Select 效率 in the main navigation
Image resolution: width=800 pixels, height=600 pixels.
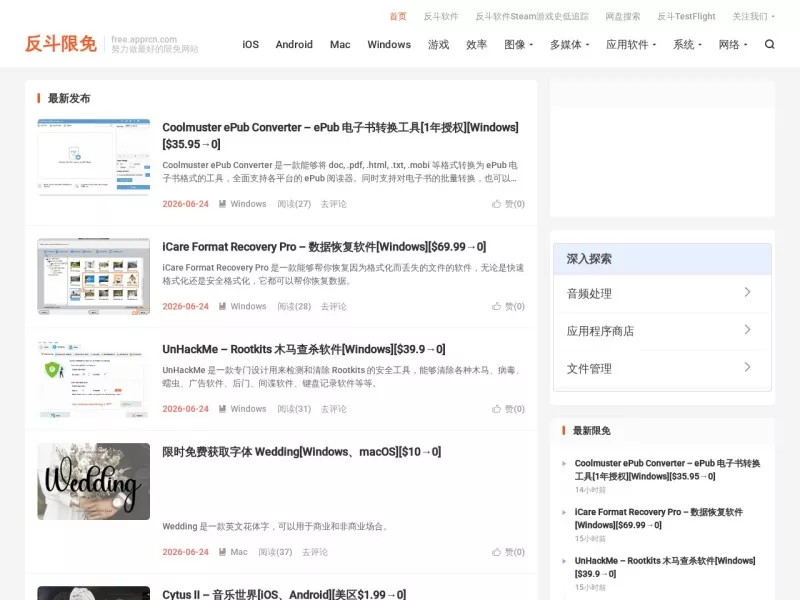[x=477, y=45]
